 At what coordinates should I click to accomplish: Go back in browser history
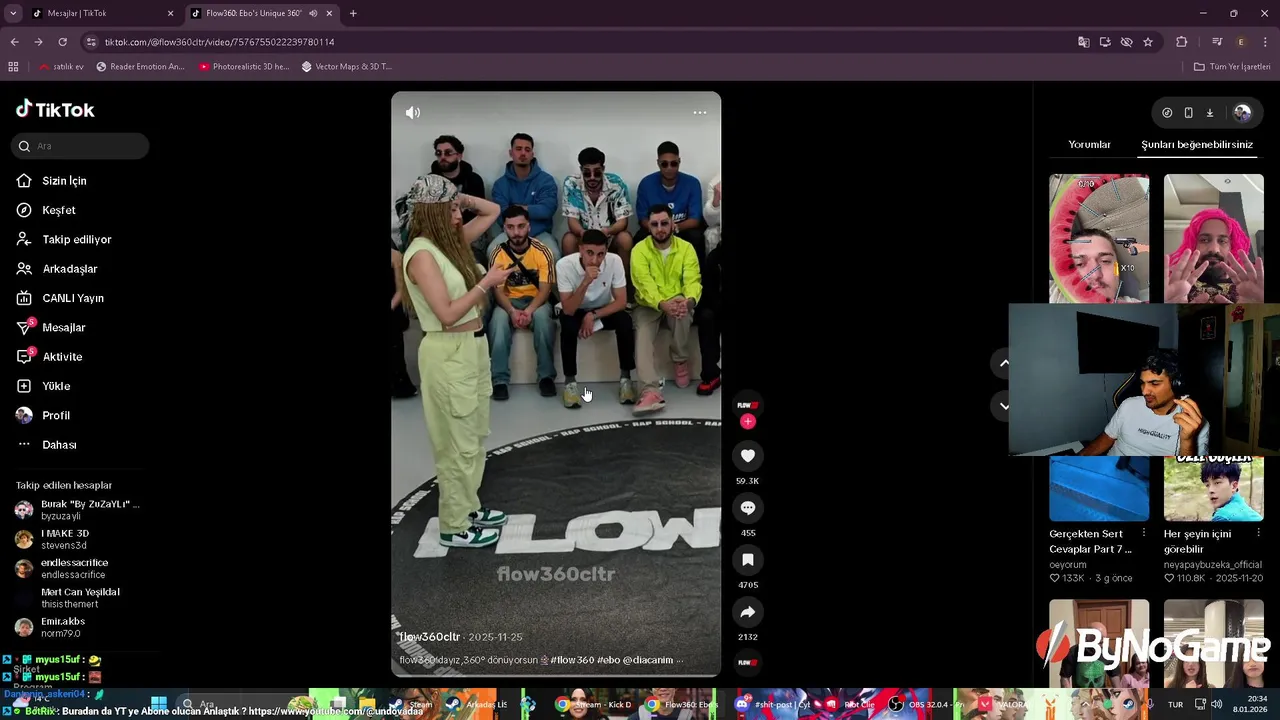(x=14, y=42)
